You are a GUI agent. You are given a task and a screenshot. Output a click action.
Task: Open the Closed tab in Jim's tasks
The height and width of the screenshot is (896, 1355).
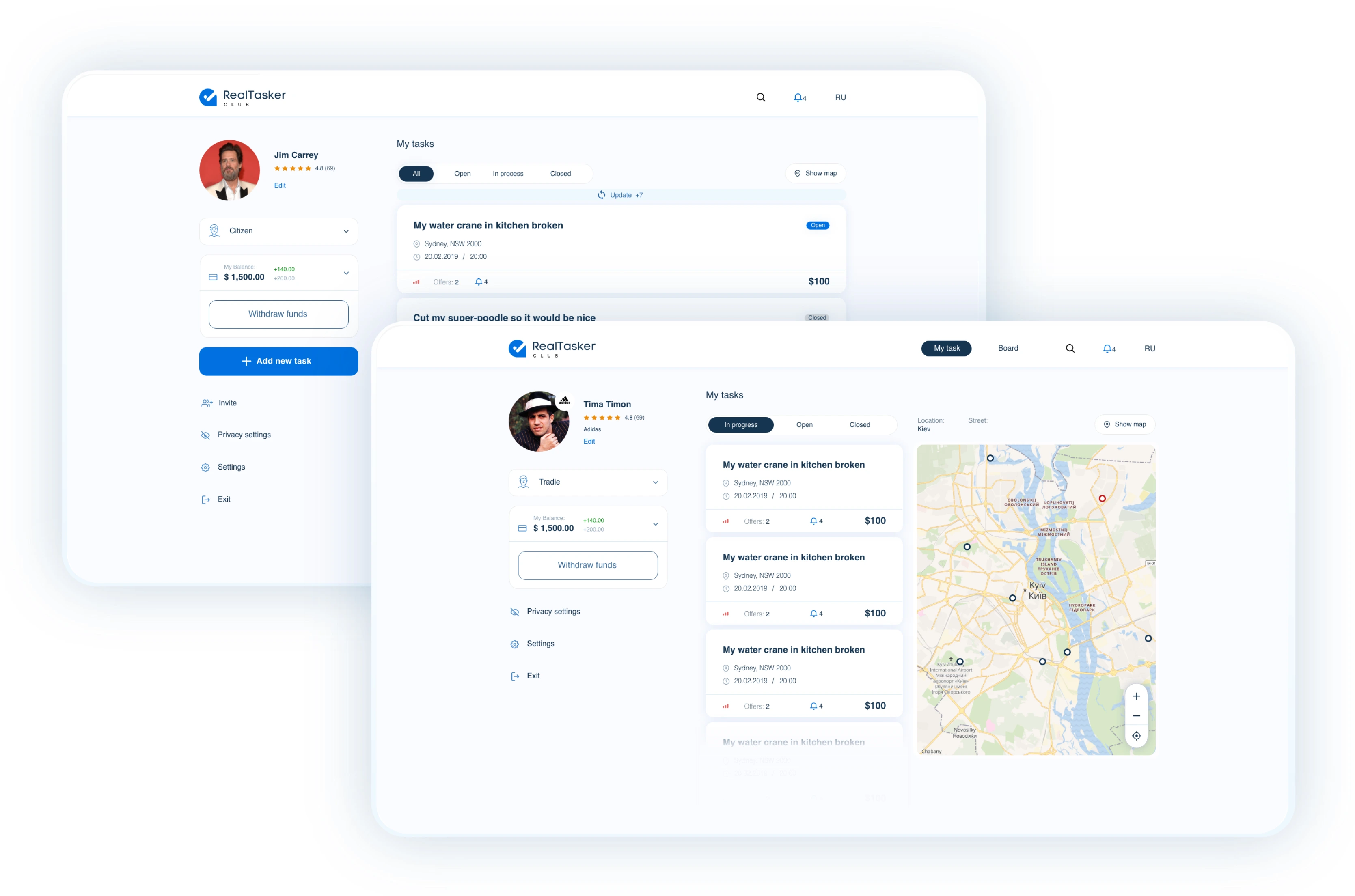(x=560, y=174)
